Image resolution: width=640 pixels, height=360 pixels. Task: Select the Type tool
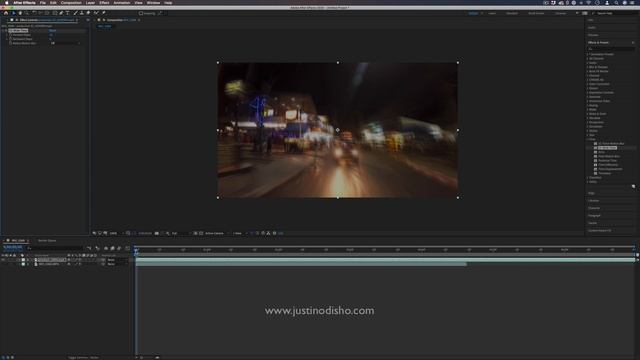click(68, 13)
